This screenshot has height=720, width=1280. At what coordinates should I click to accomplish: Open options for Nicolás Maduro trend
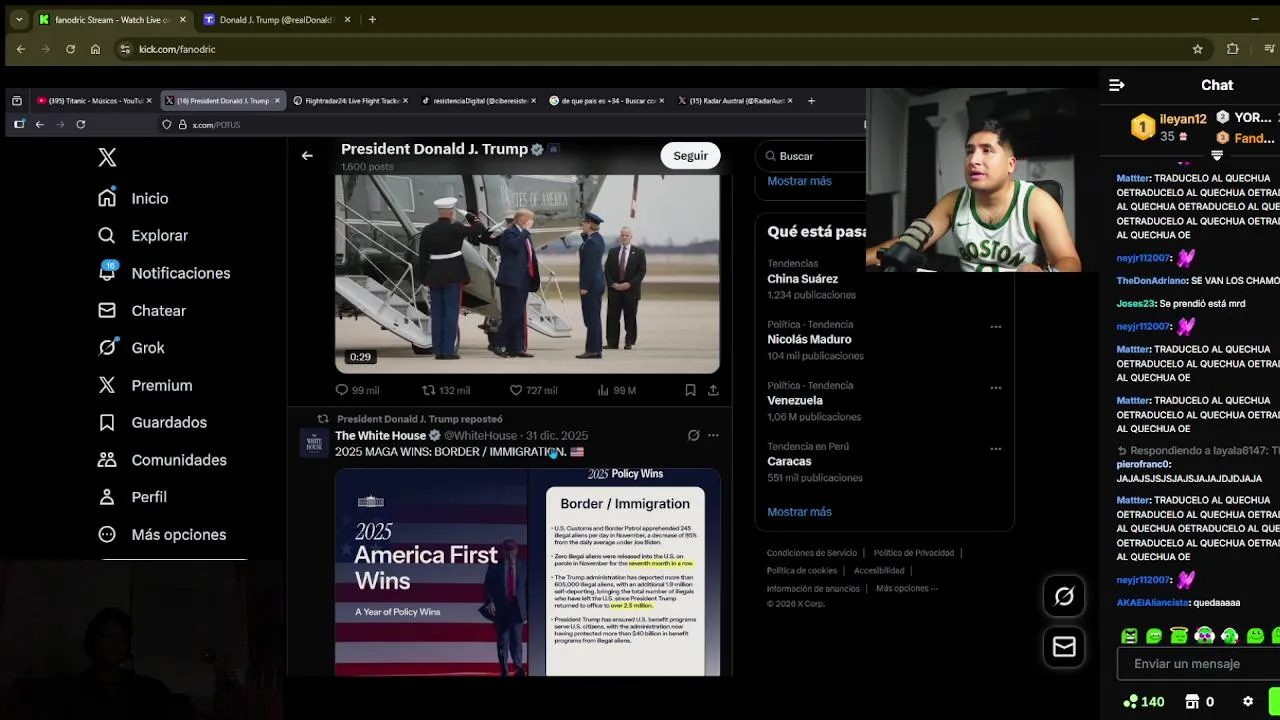click(995, 327)
